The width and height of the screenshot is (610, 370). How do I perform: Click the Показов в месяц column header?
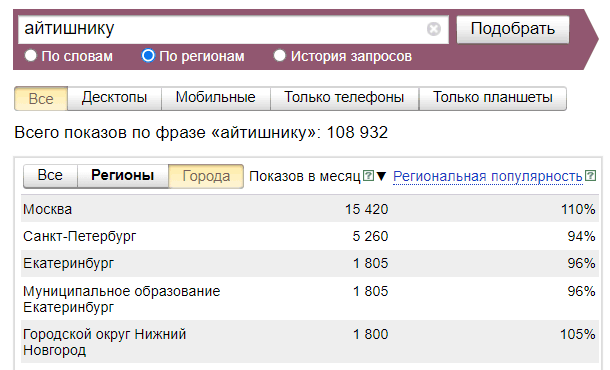click(305, 176)
